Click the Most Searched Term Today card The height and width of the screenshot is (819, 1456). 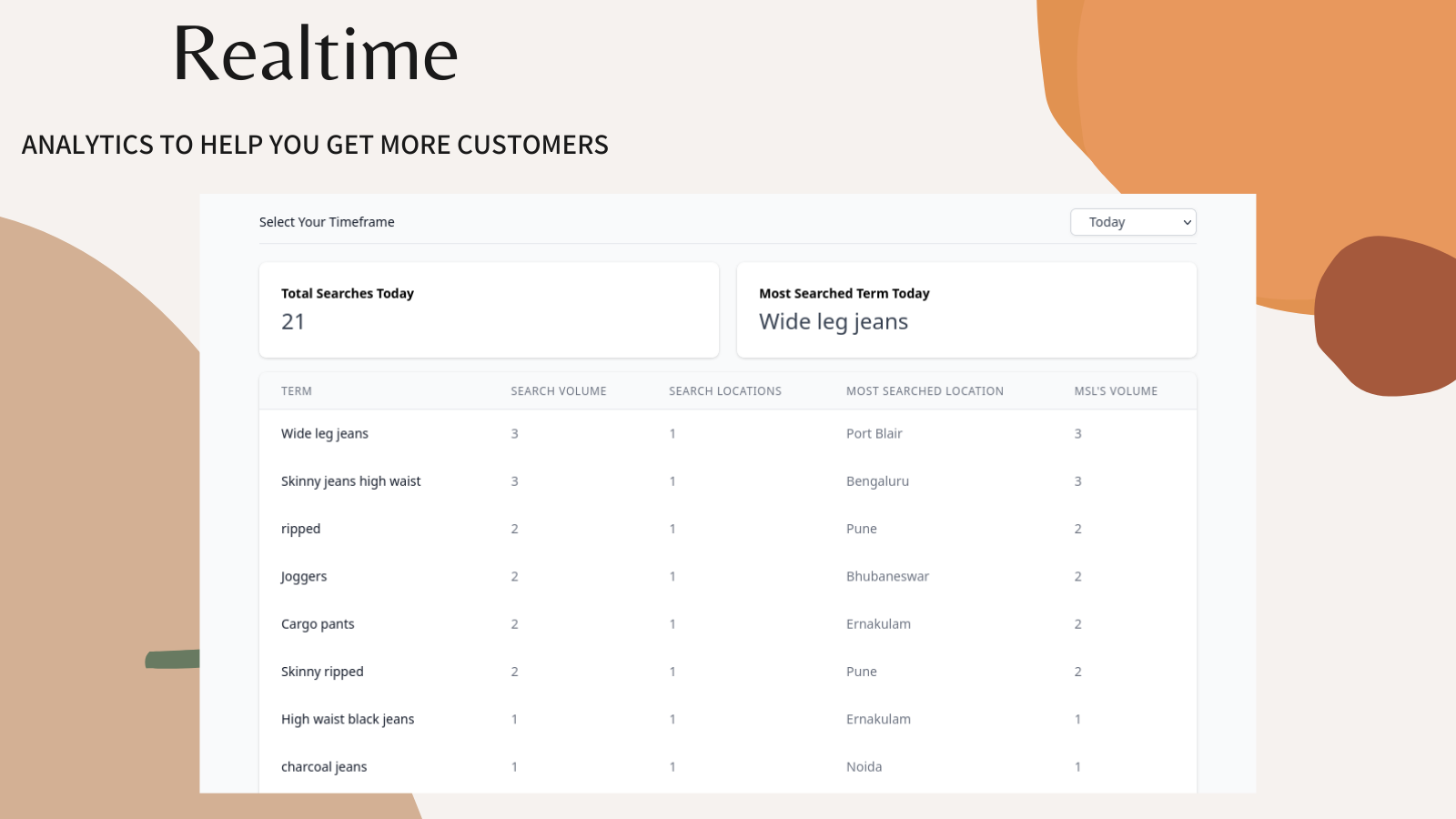coord(966,309)
